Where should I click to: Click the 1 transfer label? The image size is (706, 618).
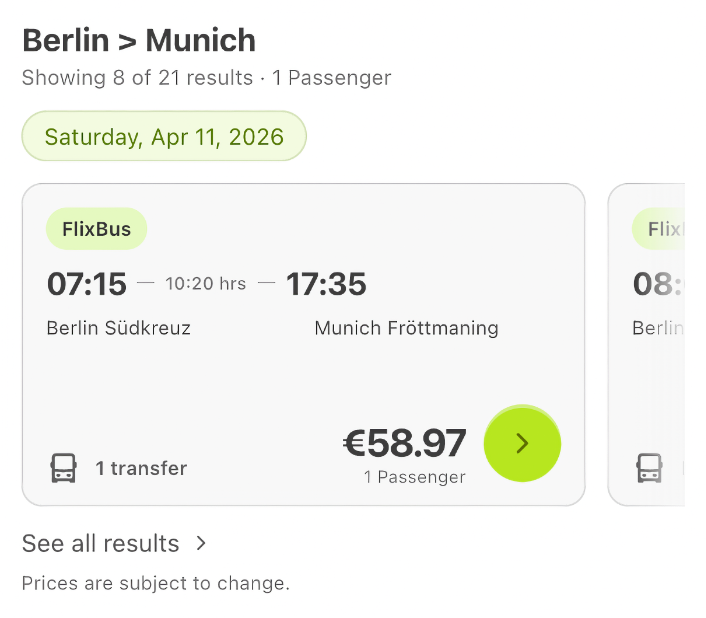tap(141, 468)
